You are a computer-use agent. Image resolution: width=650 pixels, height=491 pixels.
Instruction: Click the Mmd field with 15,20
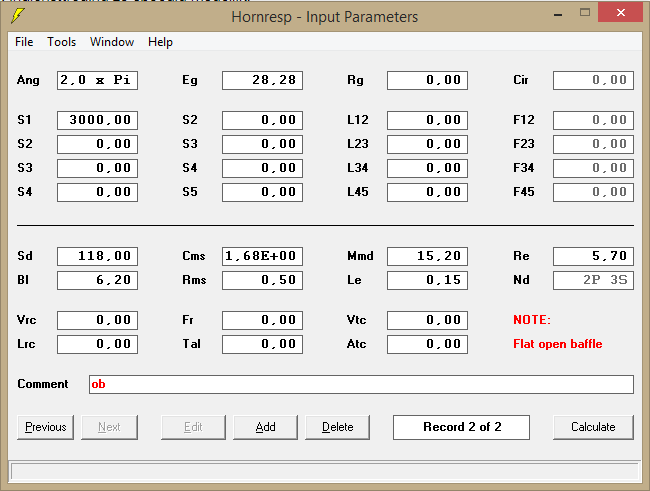(x=427, y=256)
